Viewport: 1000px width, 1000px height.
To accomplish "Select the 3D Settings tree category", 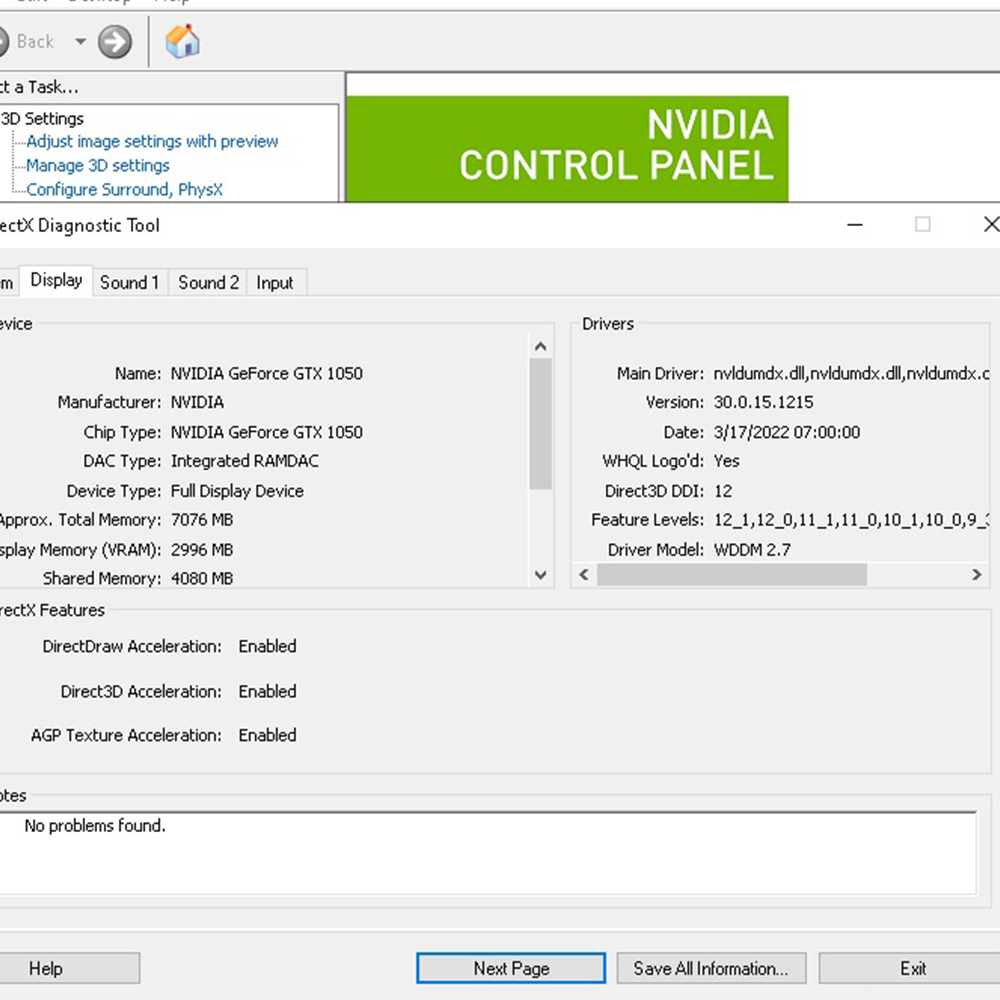I will 42,118.
